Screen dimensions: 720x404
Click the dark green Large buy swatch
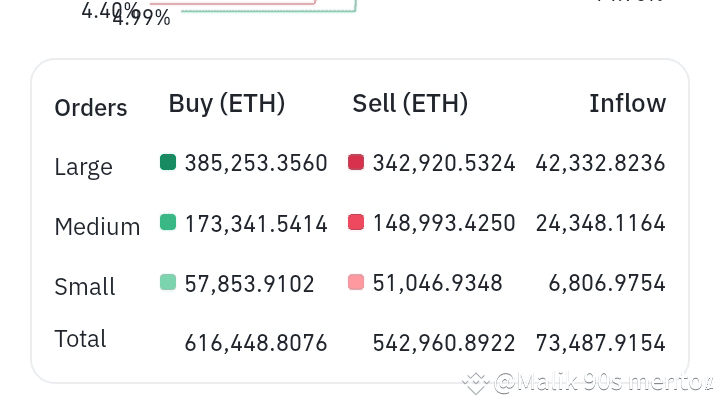(x=168, y=162)
